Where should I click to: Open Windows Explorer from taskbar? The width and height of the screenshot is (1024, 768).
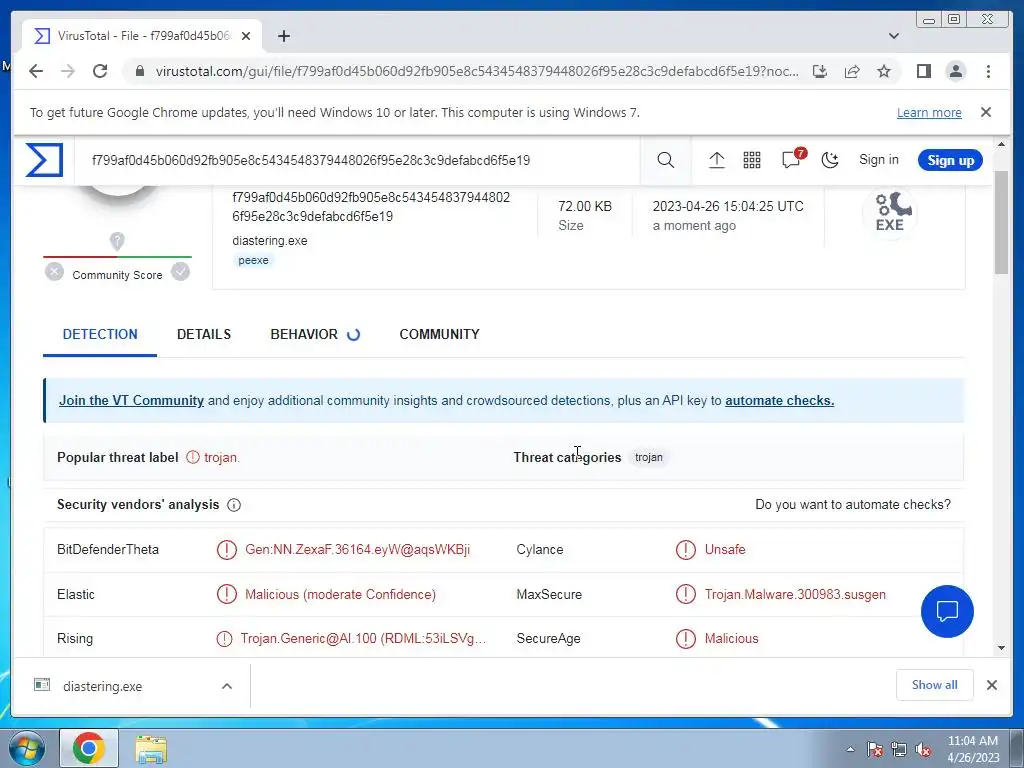[151, 748]
